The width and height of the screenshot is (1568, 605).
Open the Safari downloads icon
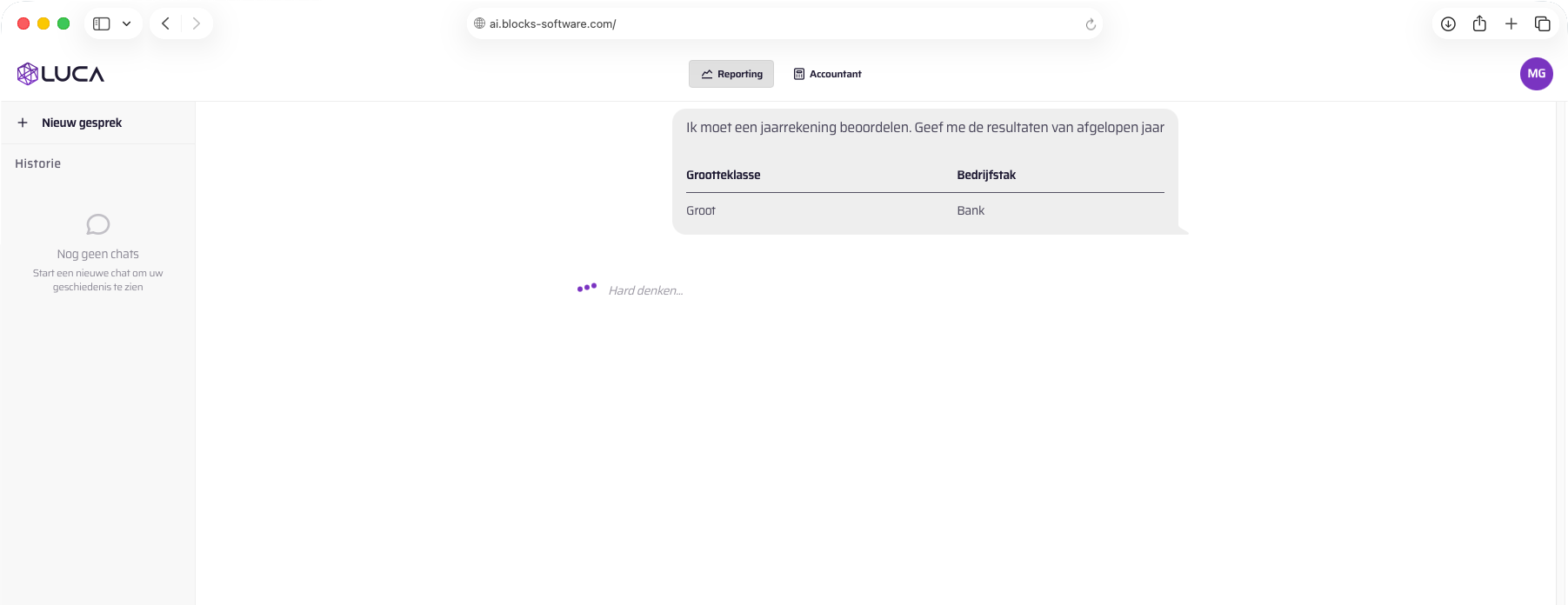(x=1448, y=23)
